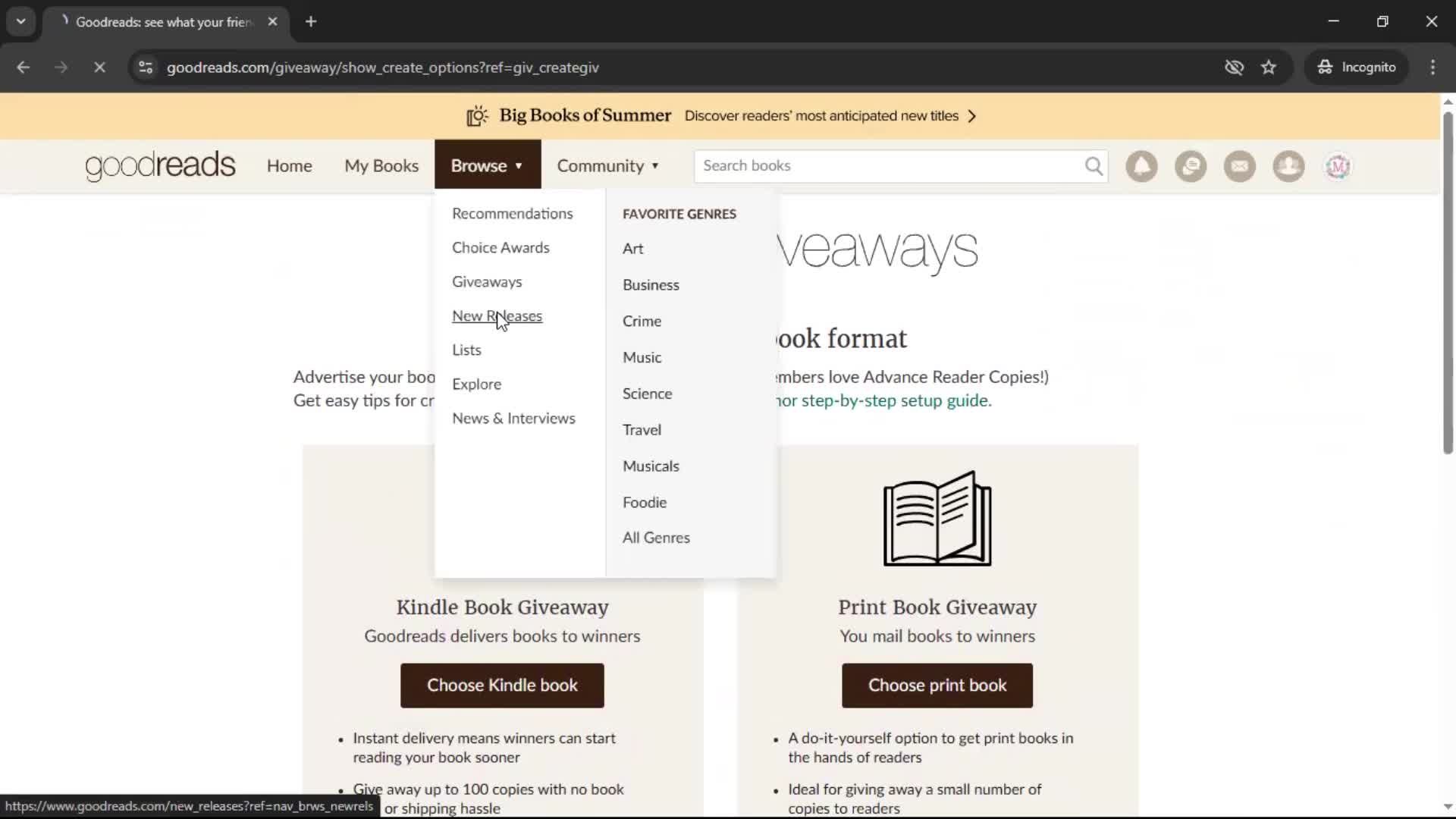Image resolution: width=1456 pixels, height=819 pixels.
Task: Go to Home in the navigation
Action: click(289, 166)
